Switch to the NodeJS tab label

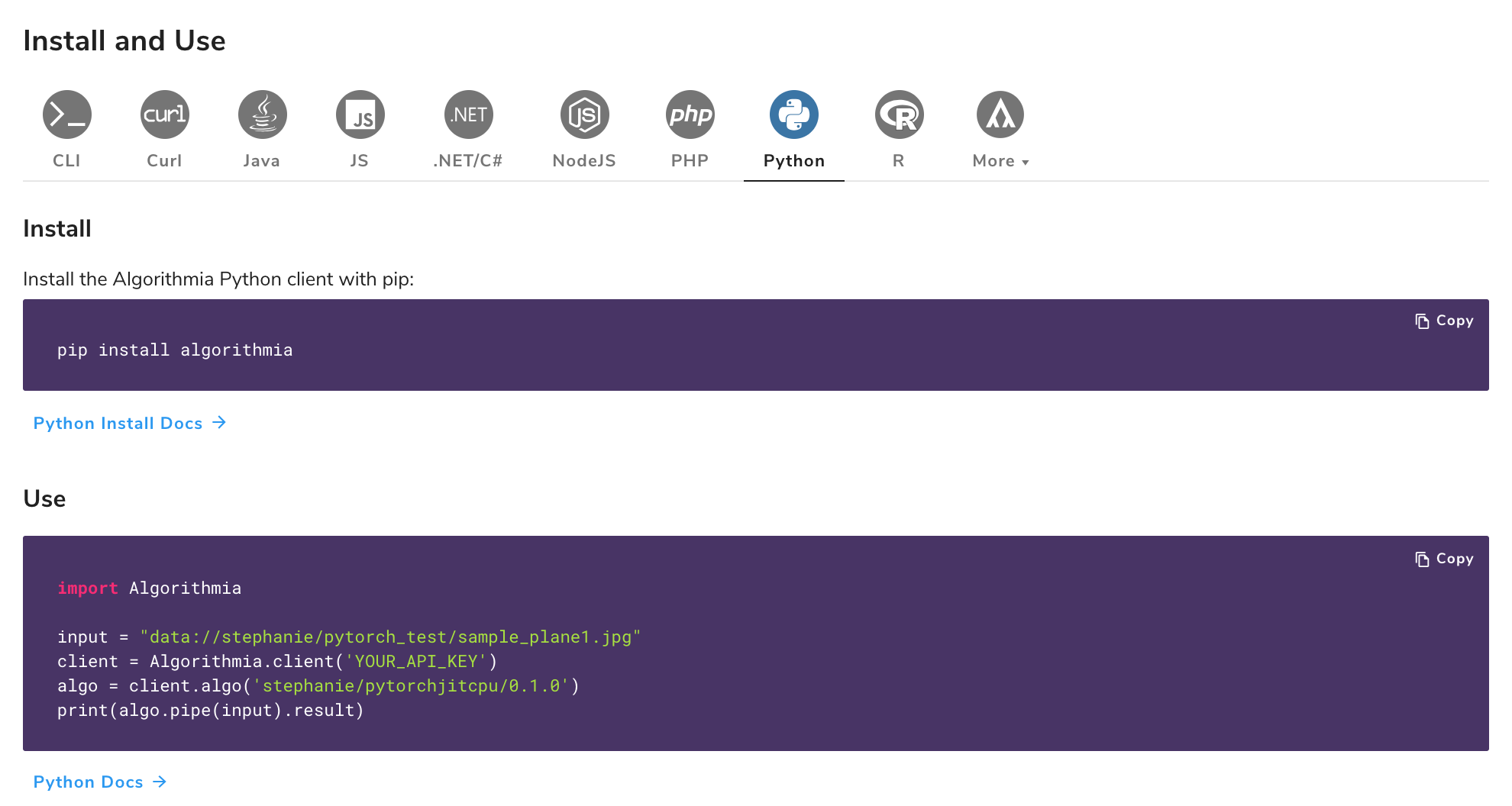point(584,161)
